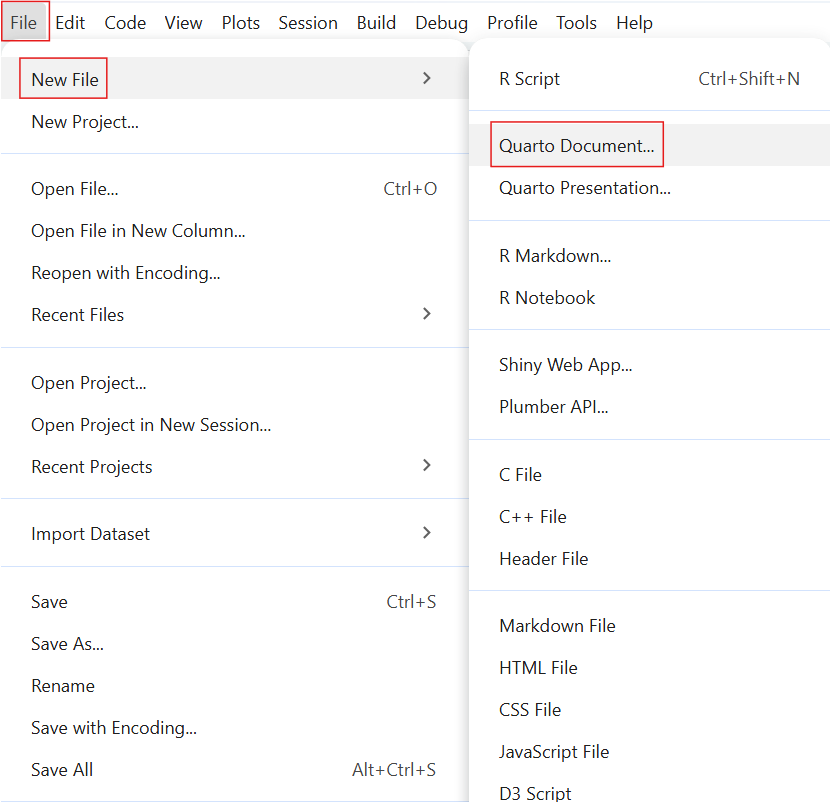Screen dimensions: 830x802
Task: Create a new C++ File
Action: (x=531, y=516)
